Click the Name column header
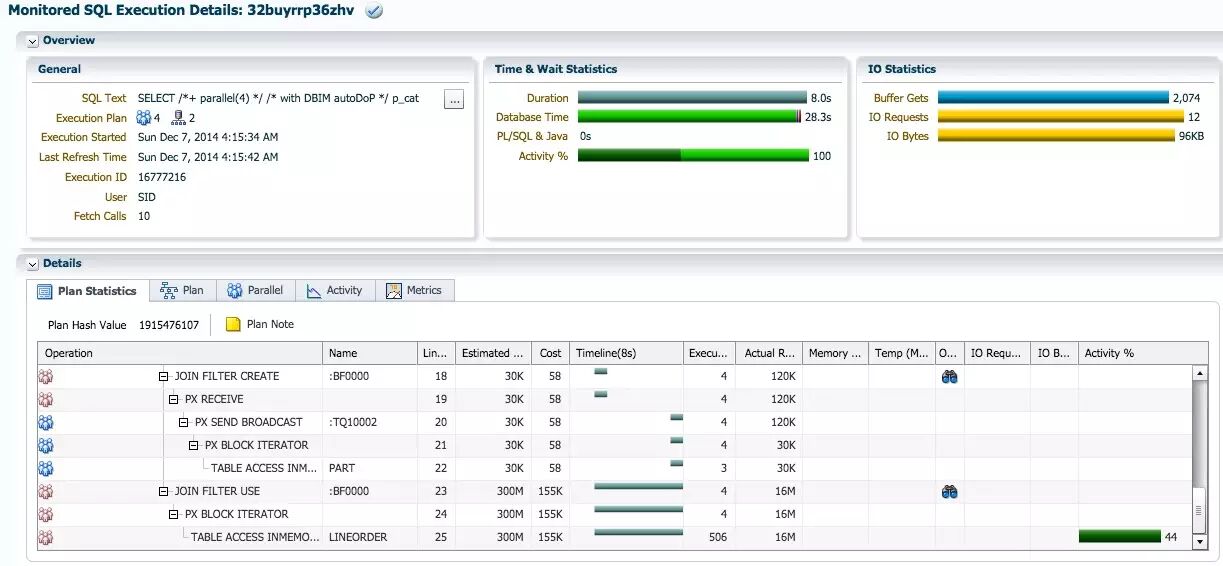The height and width of the screenshot is (566, 1223). pyautogui.click(x=370, y=353)
